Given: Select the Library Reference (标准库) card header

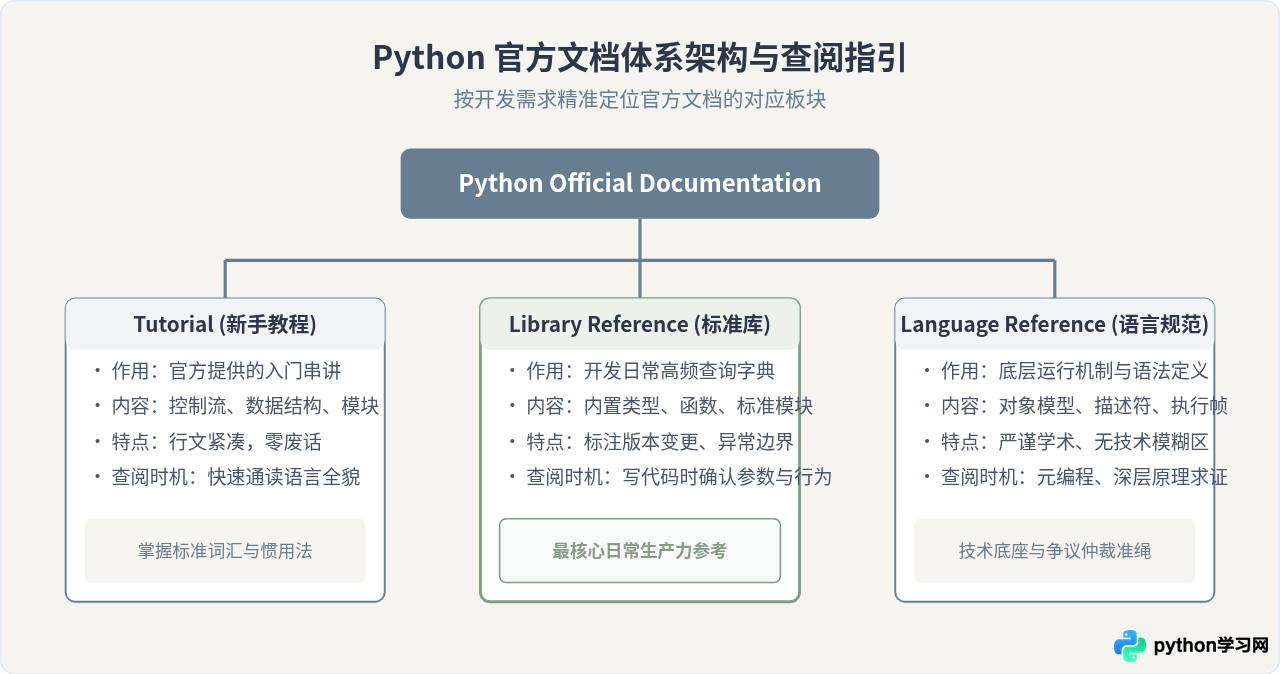Looking at the screenshot, I should [x=640, y=324].
